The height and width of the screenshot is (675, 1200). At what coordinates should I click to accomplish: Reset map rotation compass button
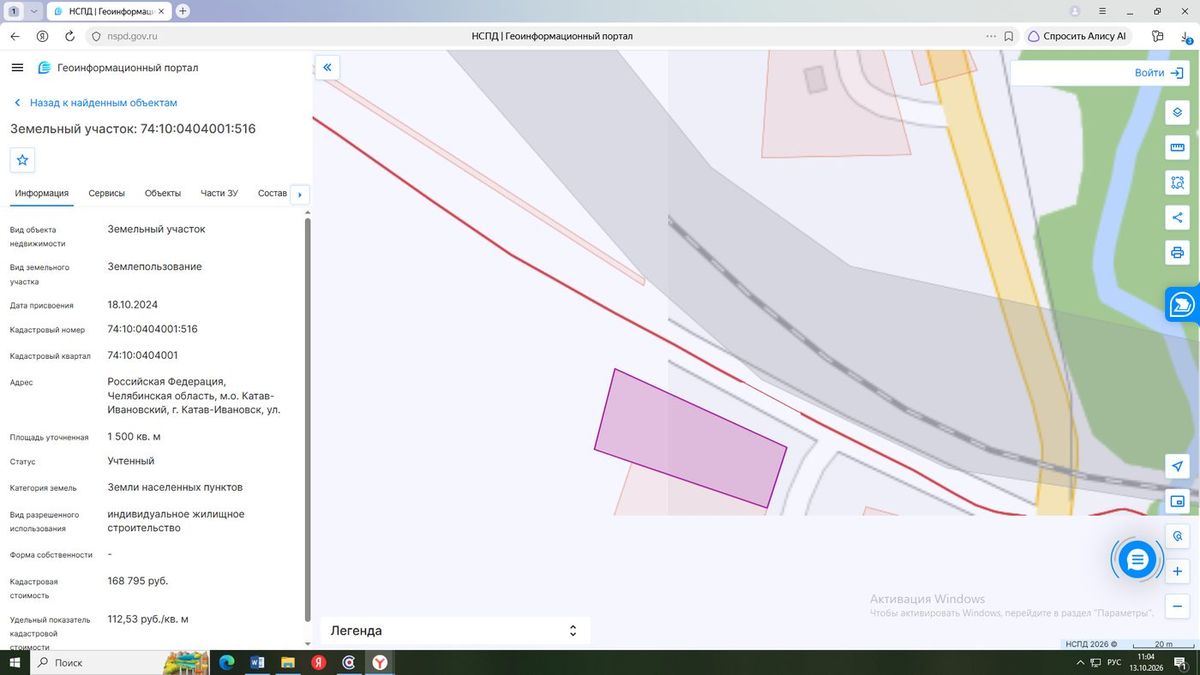[x=1177, y=536]
